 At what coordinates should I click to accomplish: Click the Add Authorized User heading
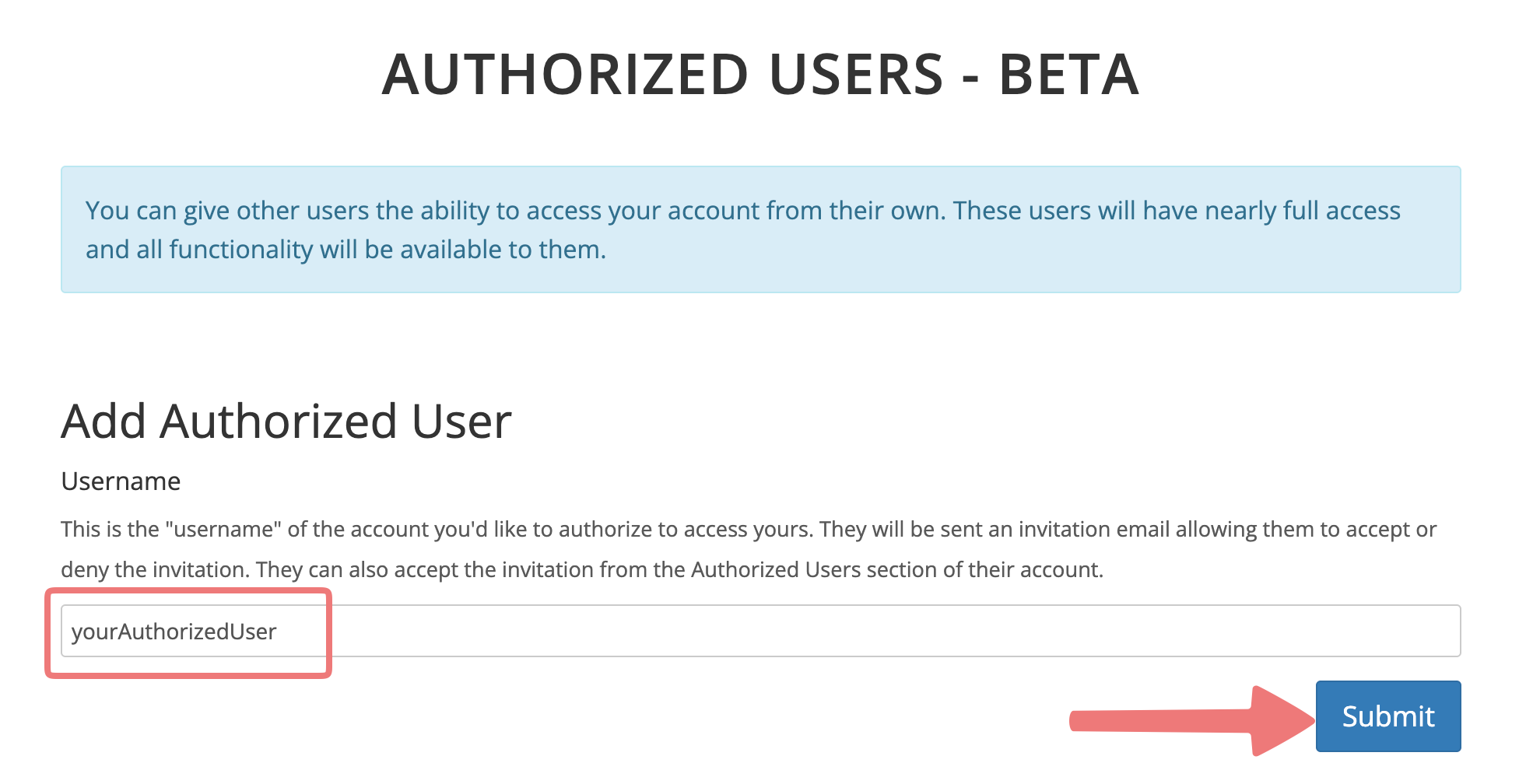286,422
